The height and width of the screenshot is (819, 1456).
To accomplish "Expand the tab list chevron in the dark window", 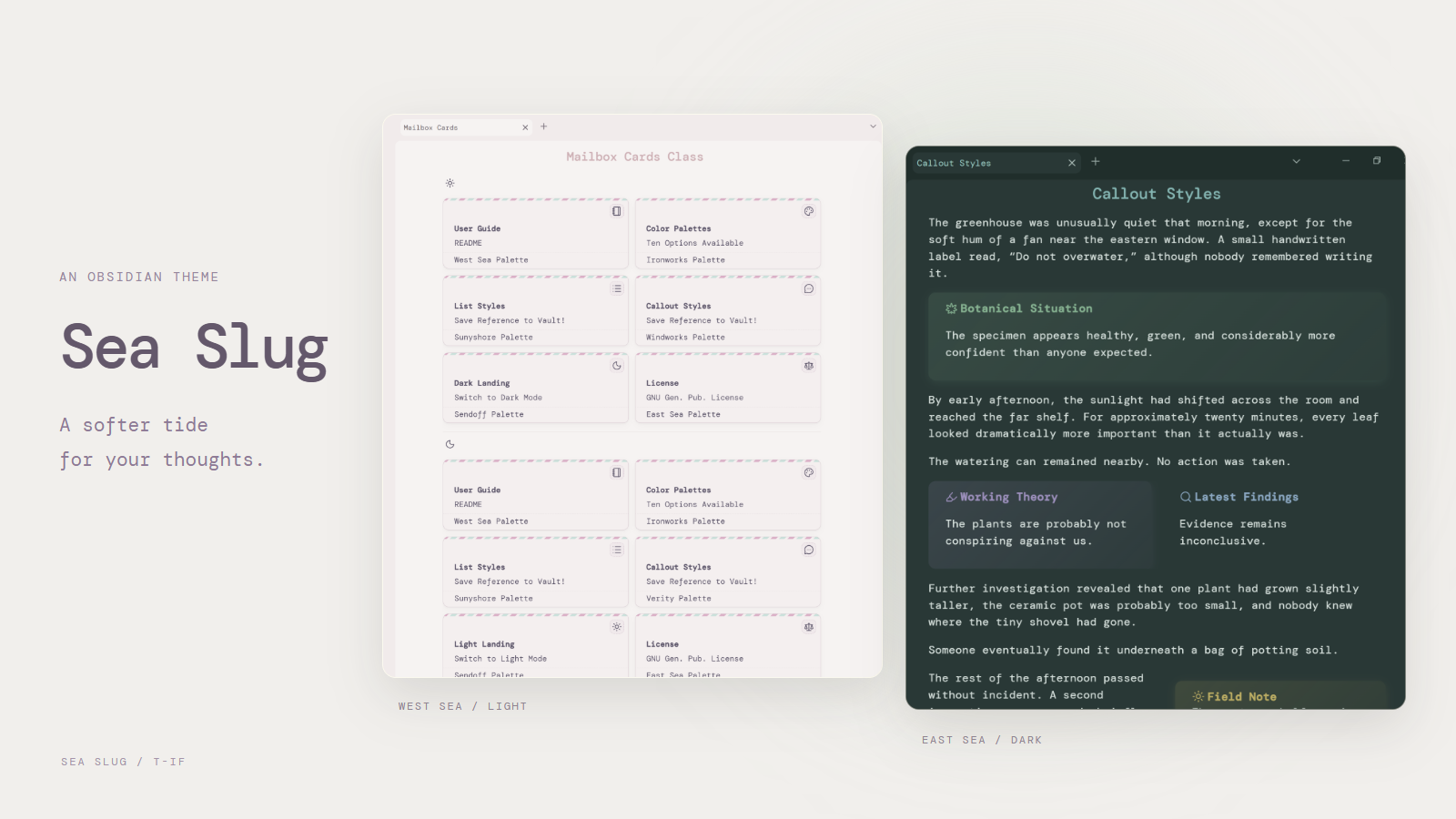I will (1297, 161).
